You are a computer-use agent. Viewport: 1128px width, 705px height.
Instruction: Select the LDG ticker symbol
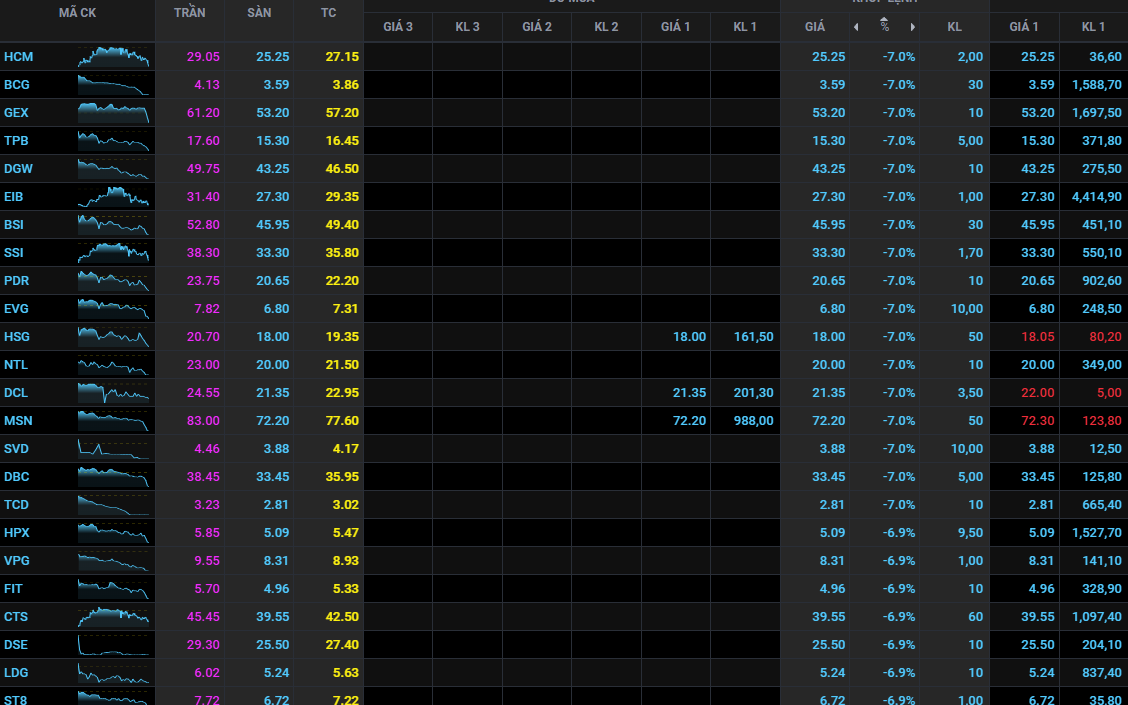coord(17,673)
